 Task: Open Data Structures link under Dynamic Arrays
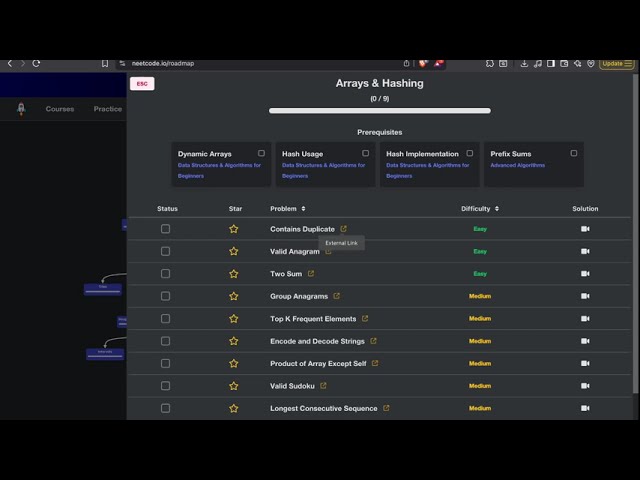219,171
